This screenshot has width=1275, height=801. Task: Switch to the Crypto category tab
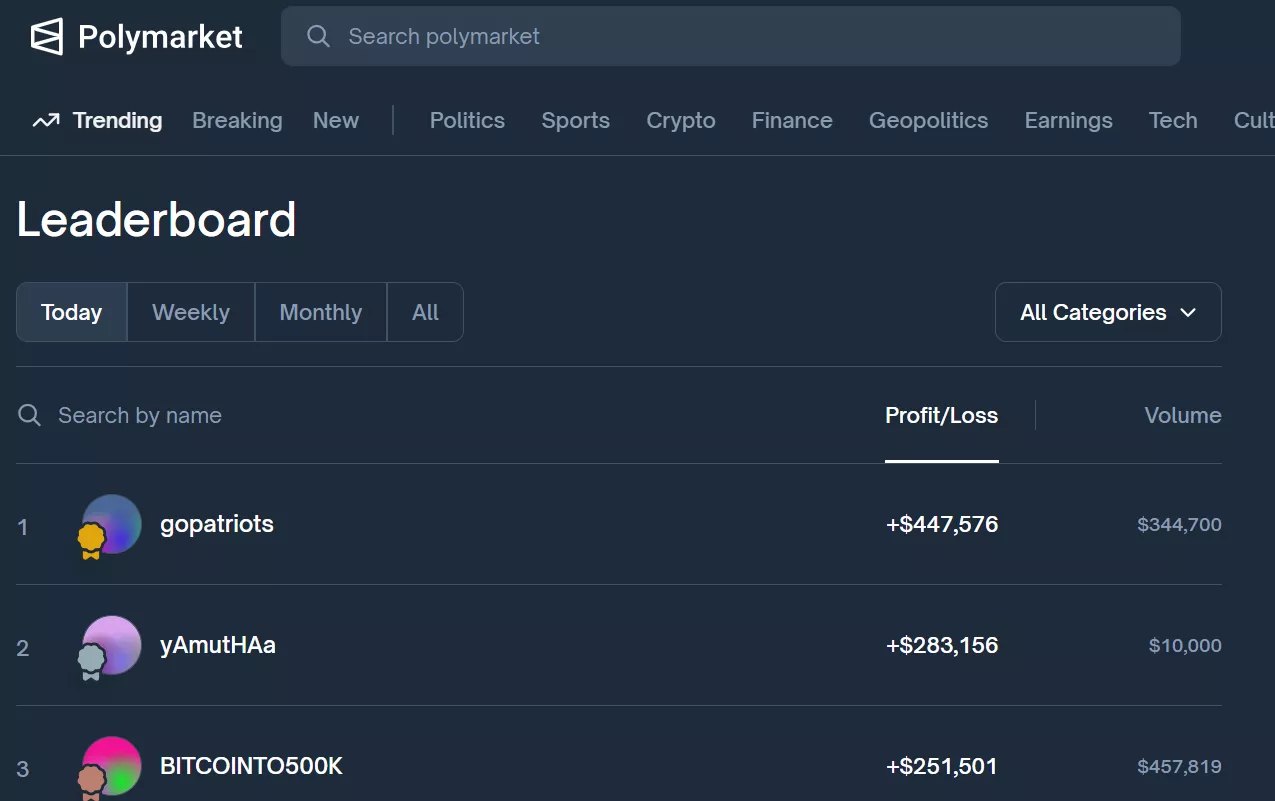(680, 120)
